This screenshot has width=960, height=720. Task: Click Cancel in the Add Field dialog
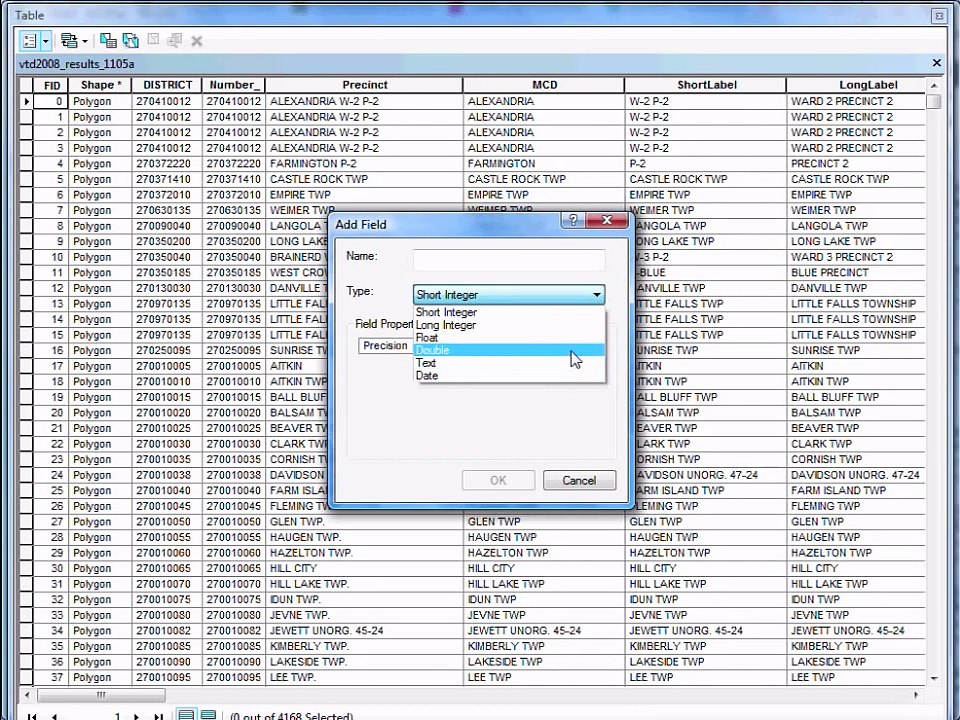point(579,480)
